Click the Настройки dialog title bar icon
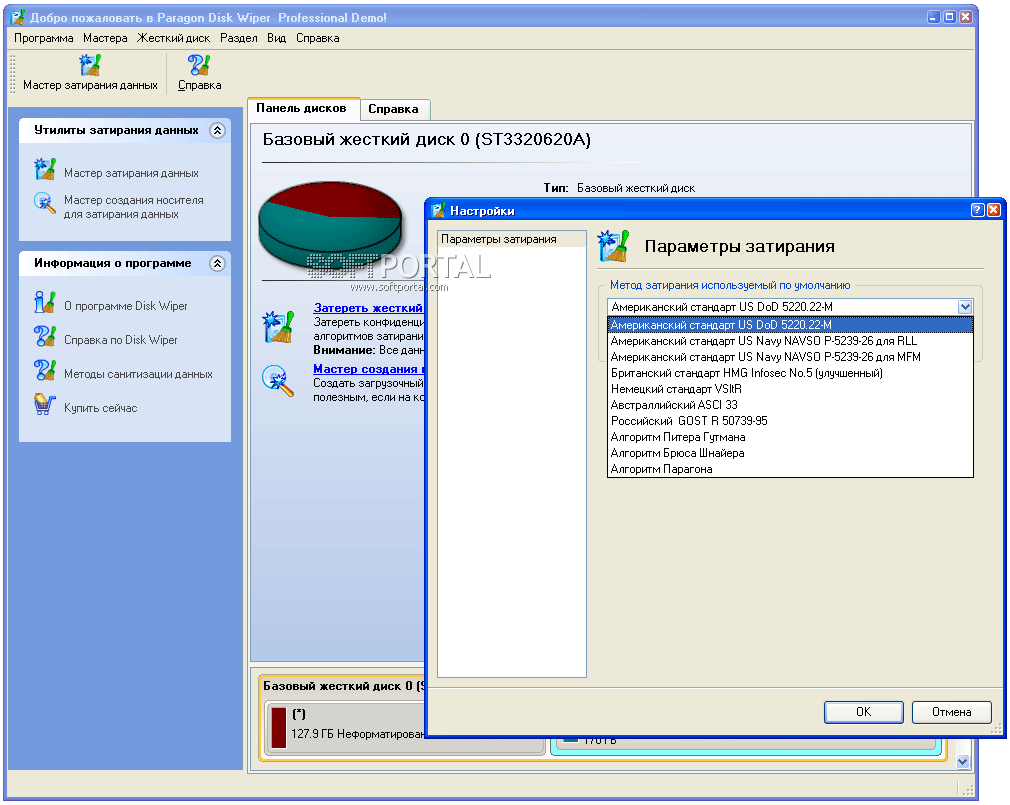This screenshot has width=1010, height=805. click(439, 211)
